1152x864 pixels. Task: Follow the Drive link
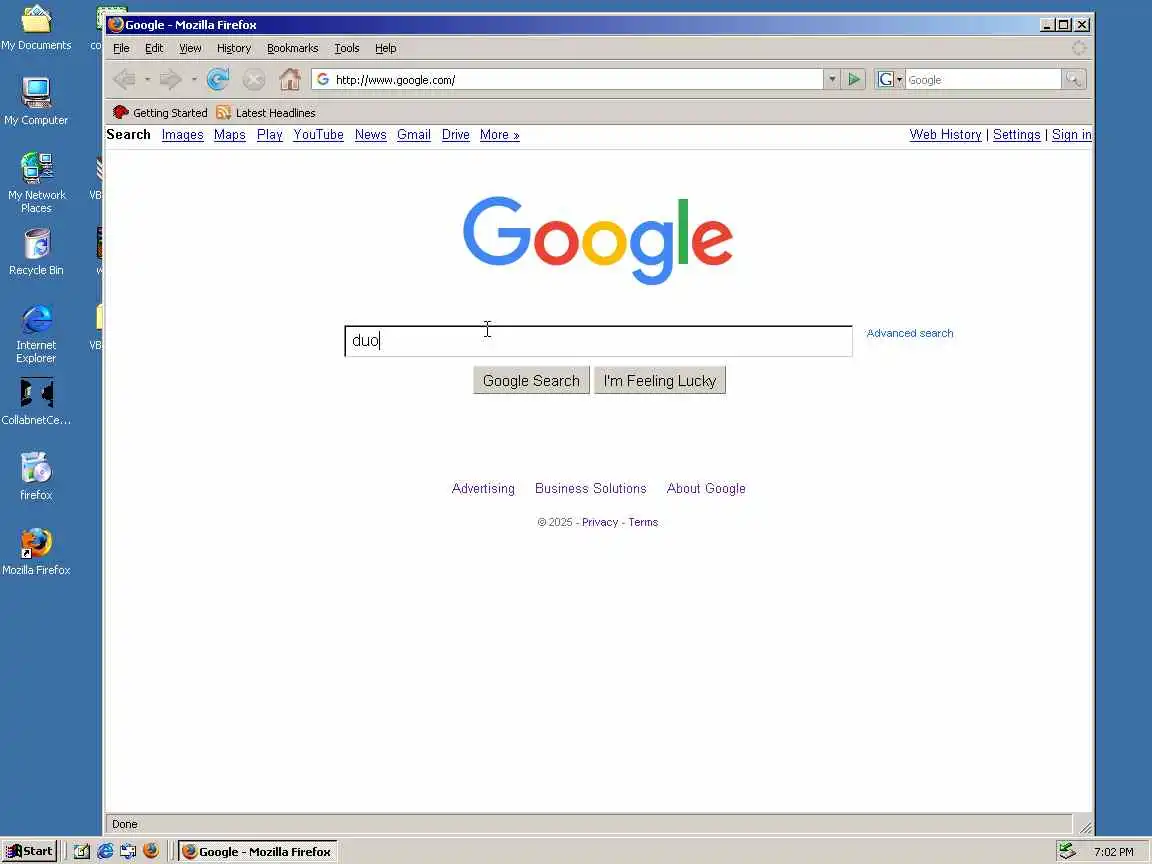tap(456, 134)
